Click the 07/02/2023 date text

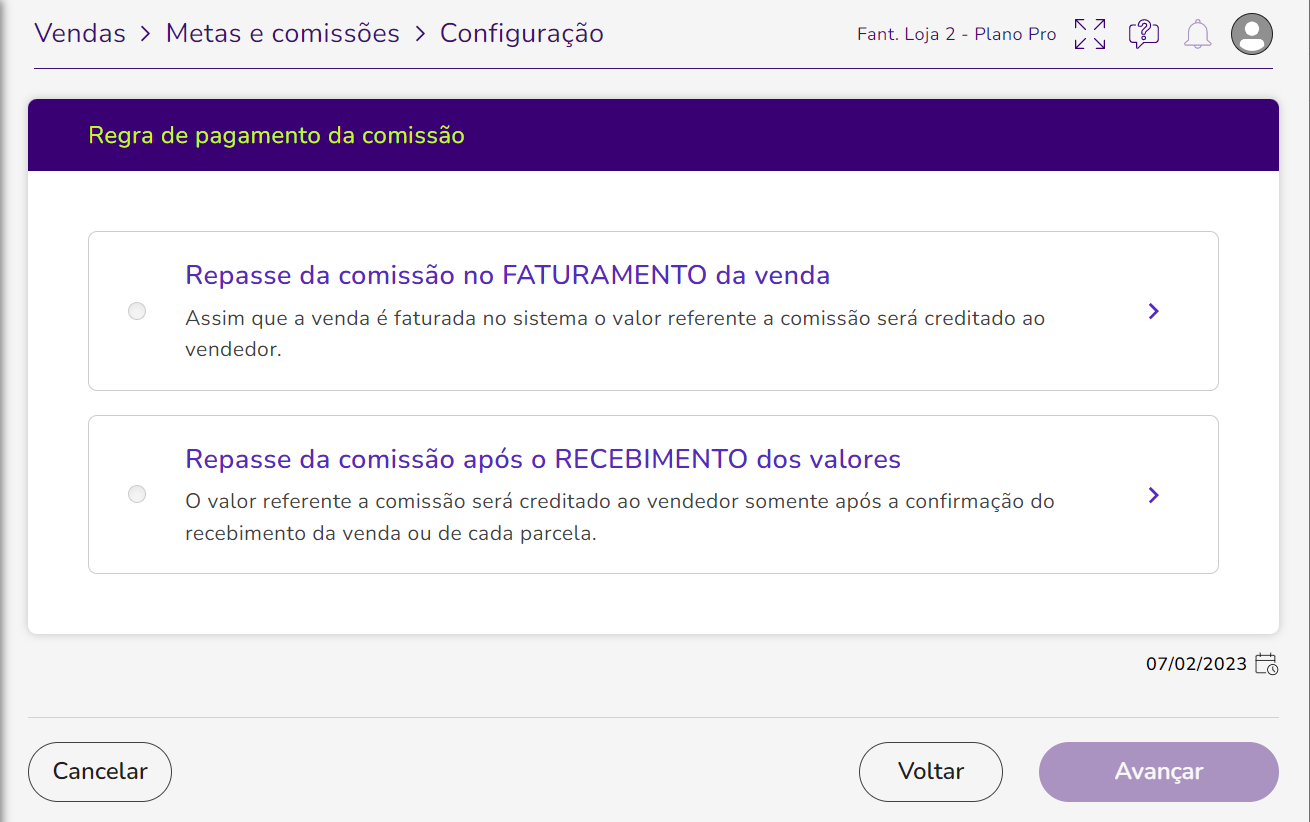pos(1197,664)
